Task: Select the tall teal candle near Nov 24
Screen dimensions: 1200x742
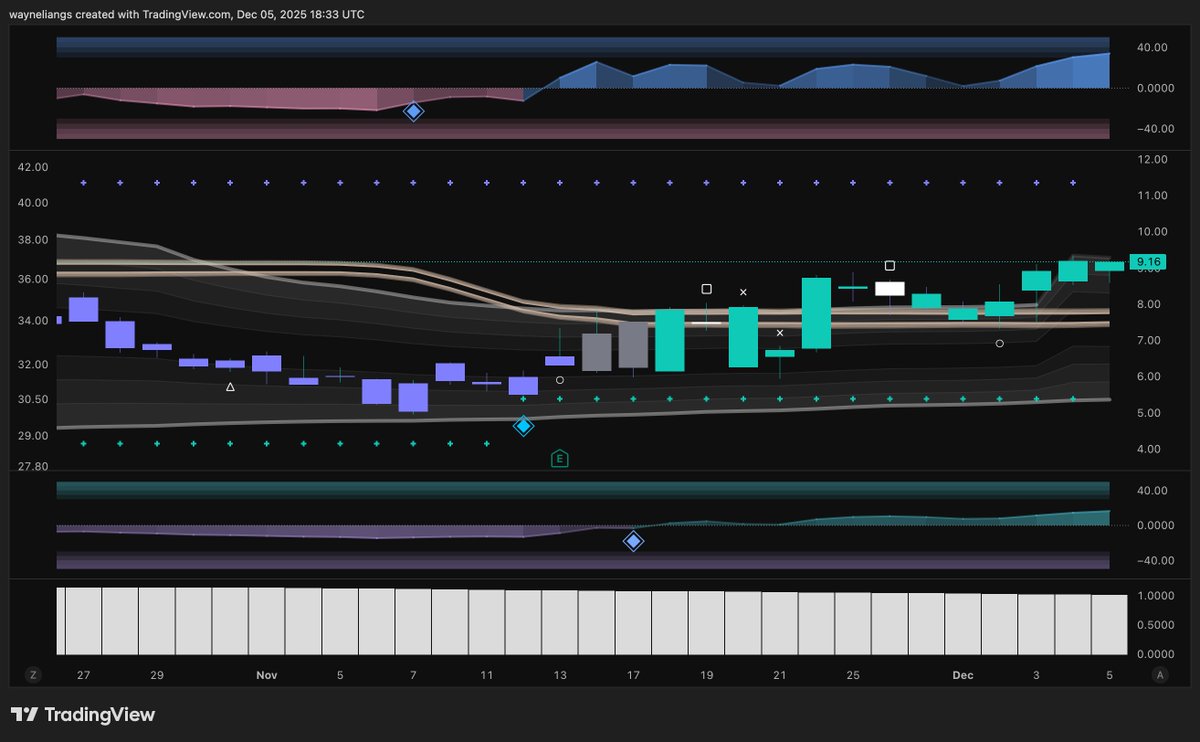Action: click(x=816, y=313)
